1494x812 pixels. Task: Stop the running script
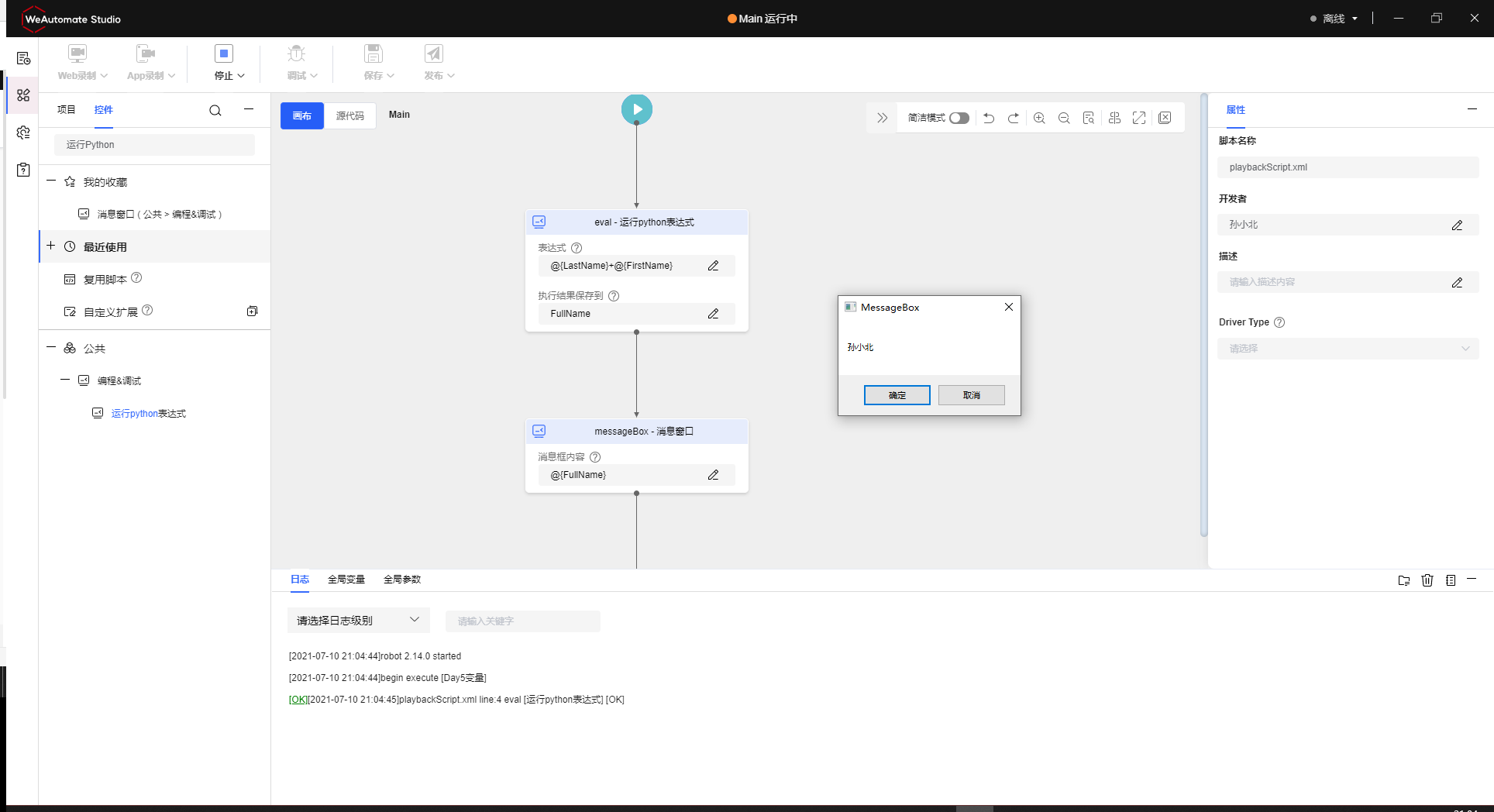[x=224, y=53]
